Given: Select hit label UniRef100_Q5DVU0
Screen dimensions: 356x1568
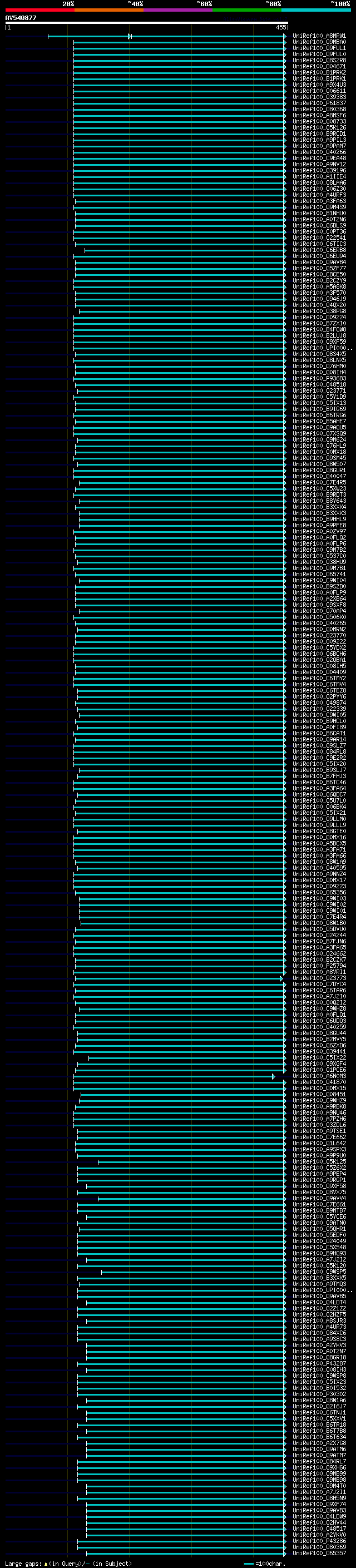Looking at the screenshot, I should coord(319,929).
